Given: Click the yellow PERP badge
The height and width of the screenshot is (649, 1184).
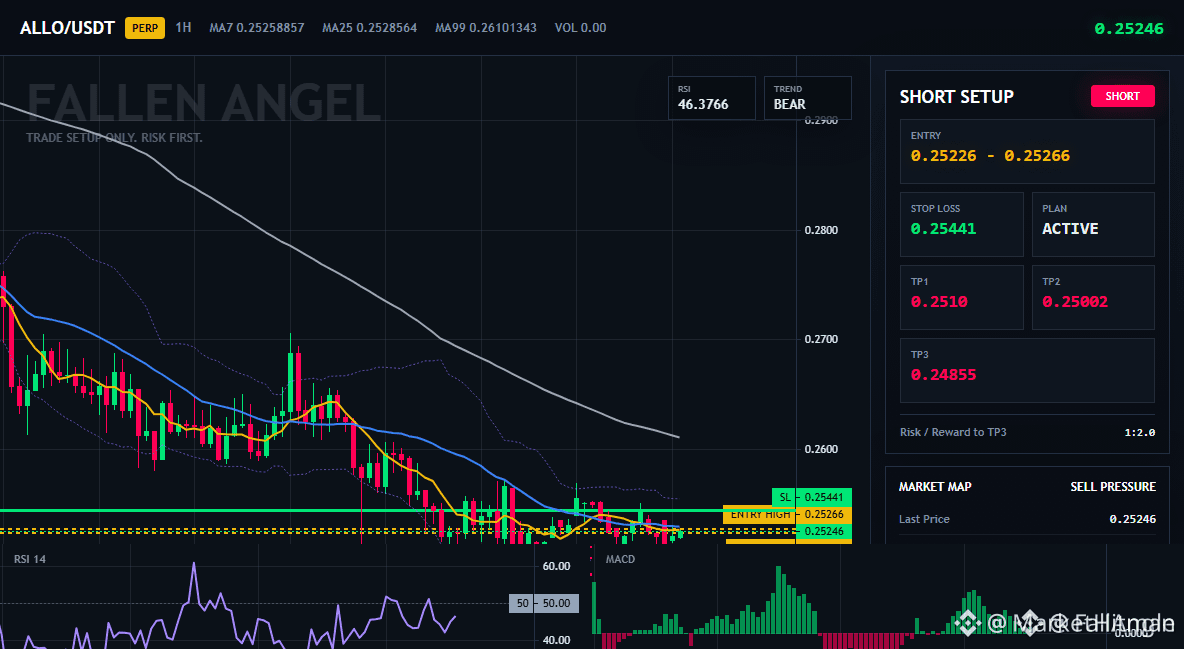Looking at the screenshot, I should (x=145, y=28).
